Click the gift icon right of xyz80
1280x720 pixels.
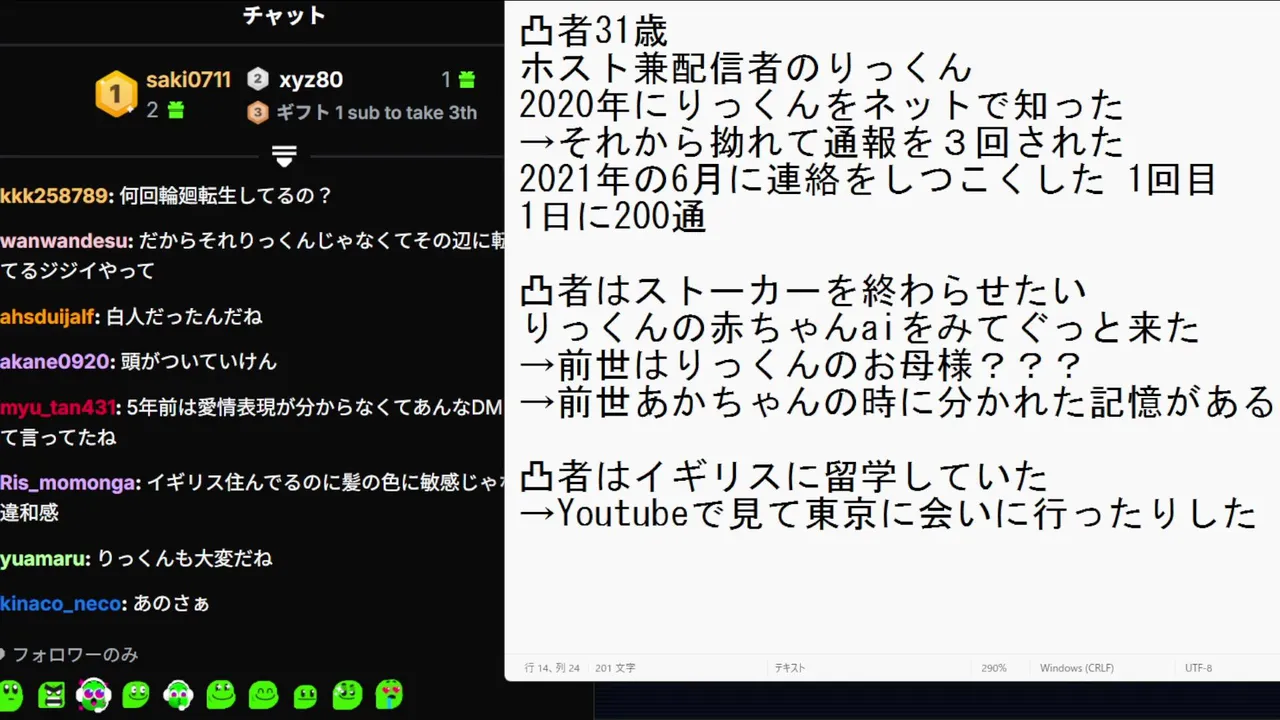click(466, 79)
